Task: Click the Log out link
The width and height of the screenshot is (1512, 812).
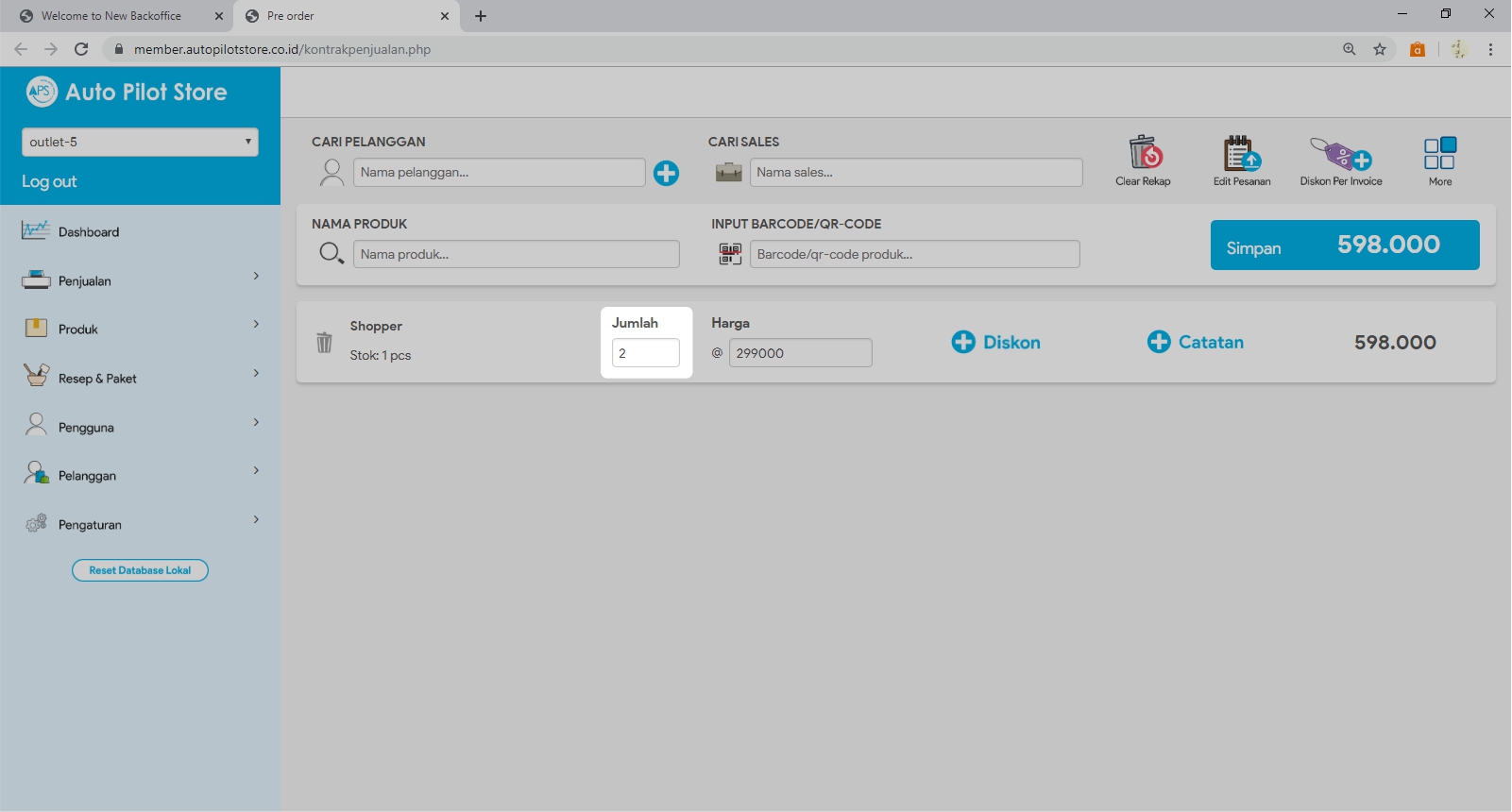Action: tap(49, 181)
